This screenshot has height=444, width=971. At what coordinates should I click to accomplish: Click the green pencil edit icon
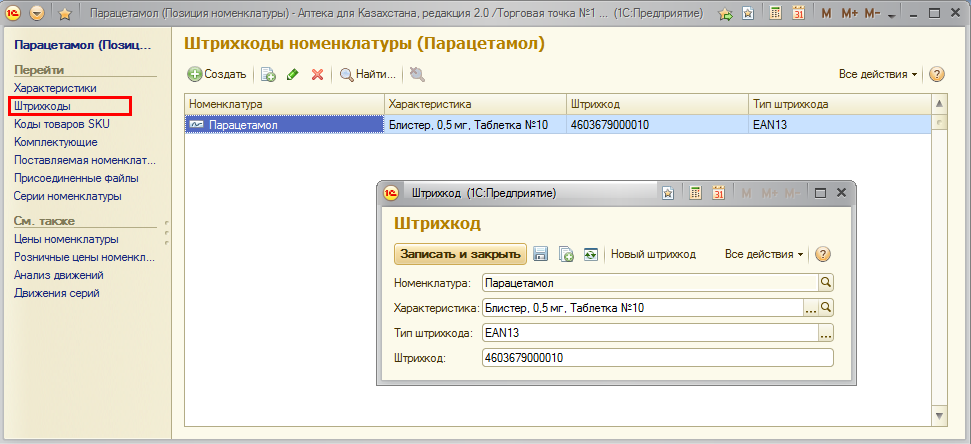293,75
